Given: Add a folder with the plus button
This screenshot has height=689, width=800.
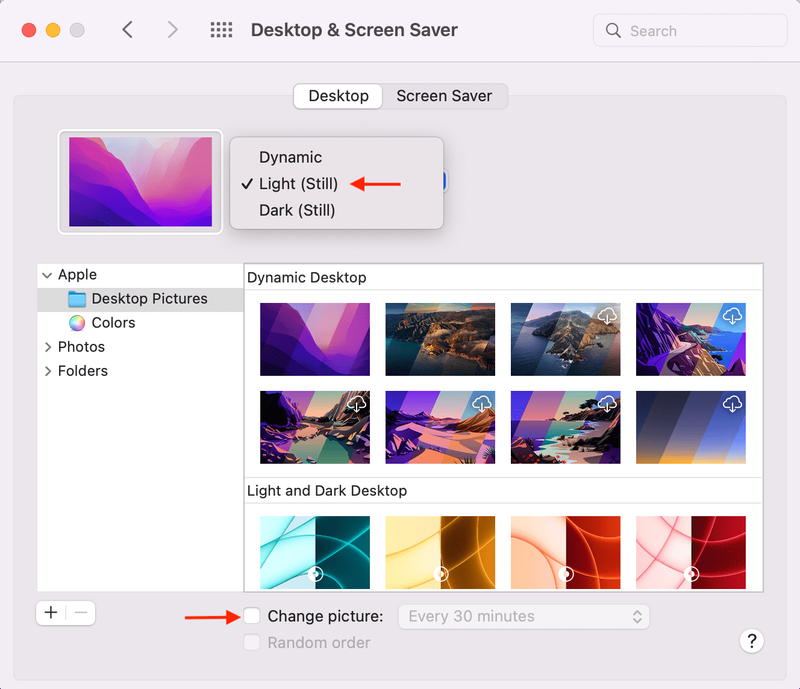Looking at the screenshot, I should [x=51, y=612].
